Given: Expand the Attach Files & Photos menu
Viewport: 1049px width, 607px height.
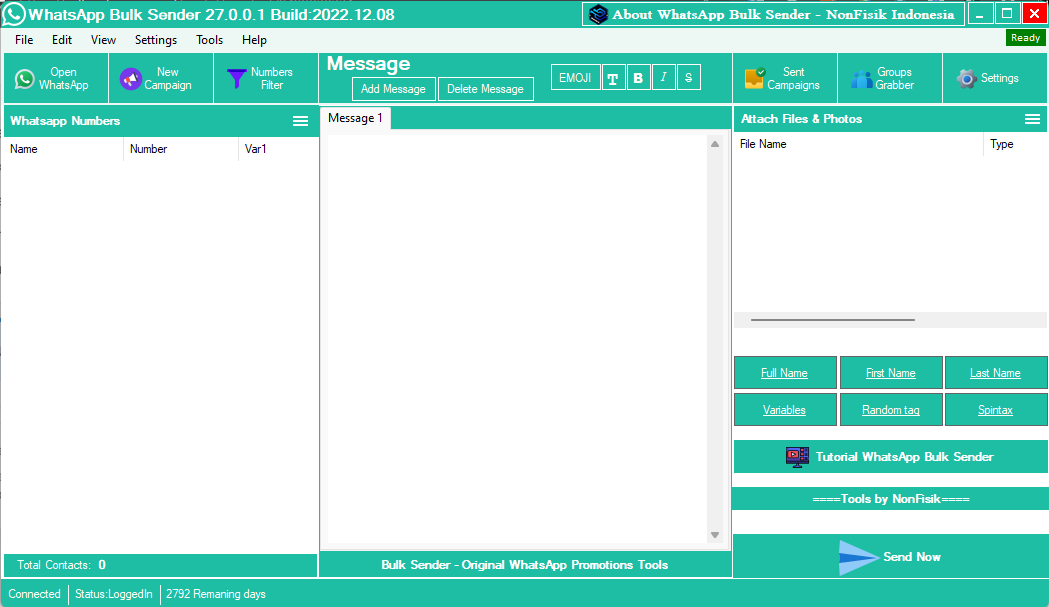Looking at the screenshot, I should pos(1032,119).
